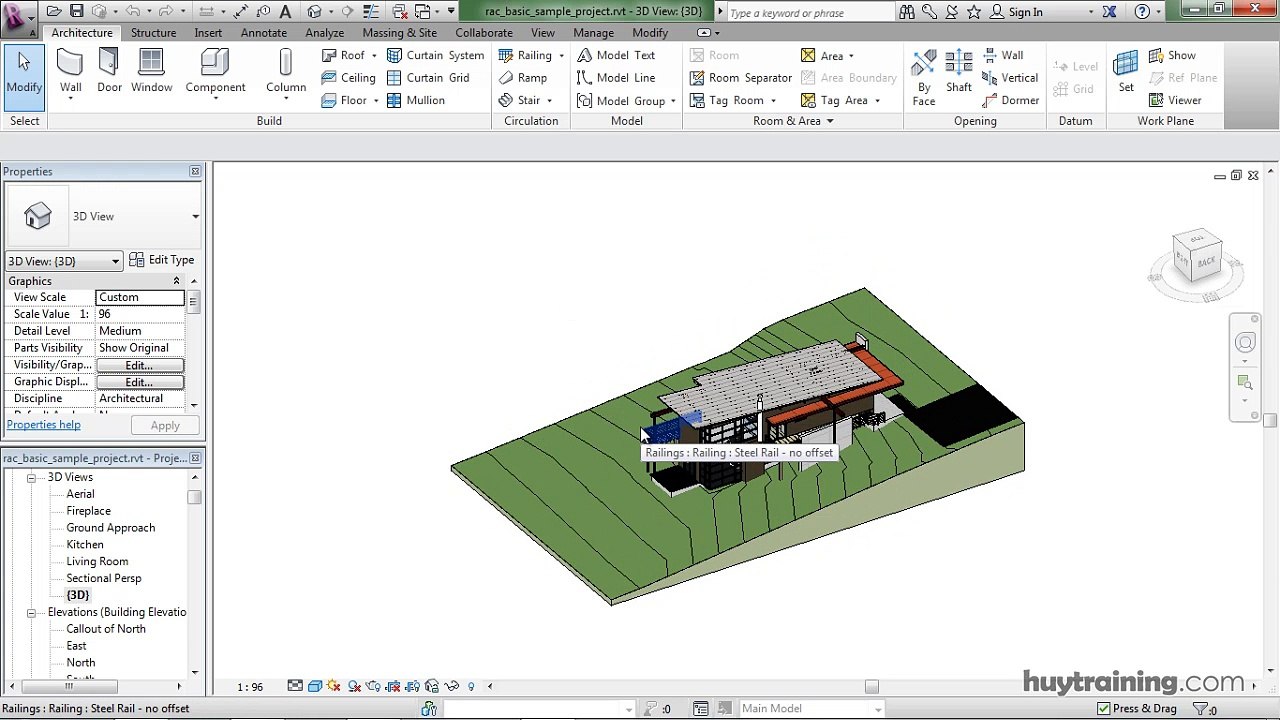
Task: Click Edit Type in Properties
Action: pyautogui.click(x=162, y=260)
